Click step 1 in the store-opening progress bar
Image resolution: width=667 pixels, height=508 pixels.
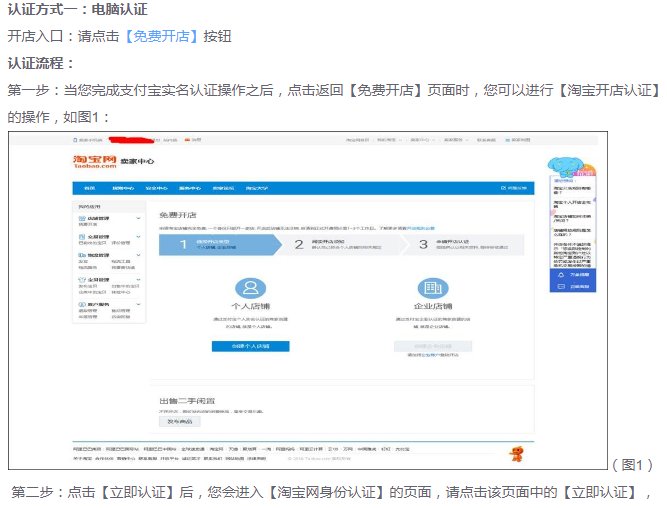click(x=220, y=244)
